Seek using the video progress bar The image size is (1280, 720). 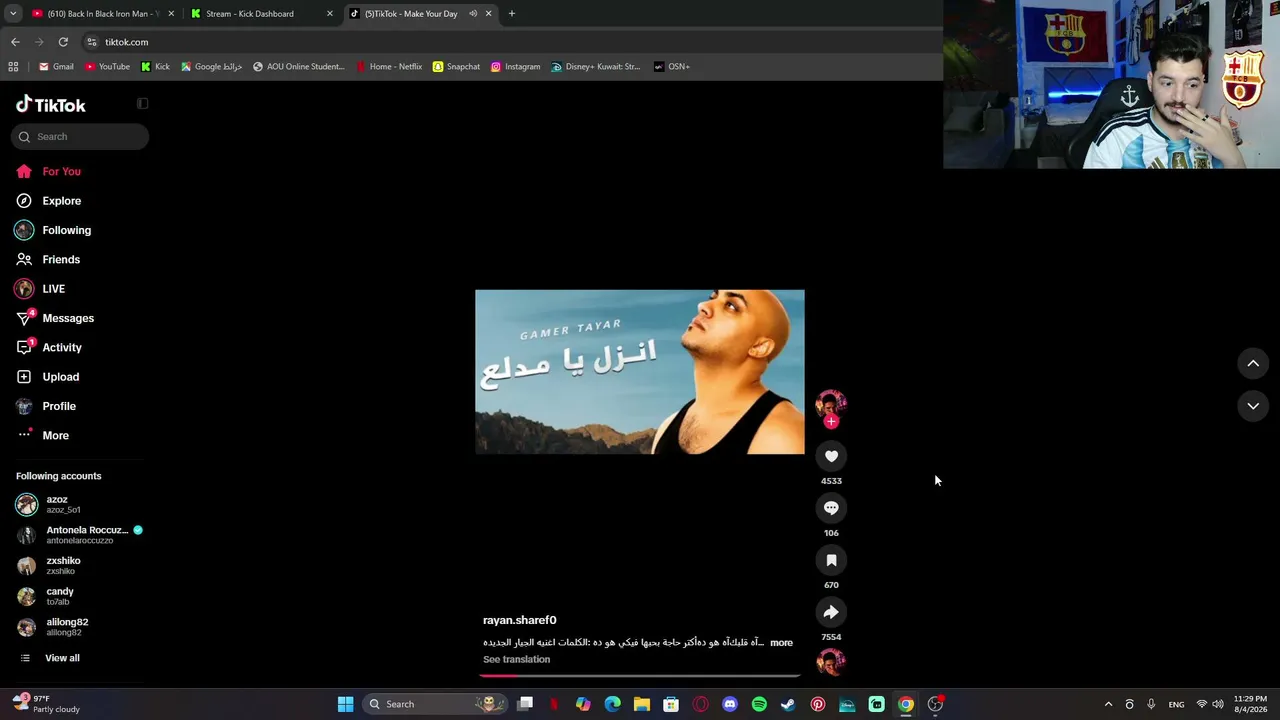click(x=640, y=675)
